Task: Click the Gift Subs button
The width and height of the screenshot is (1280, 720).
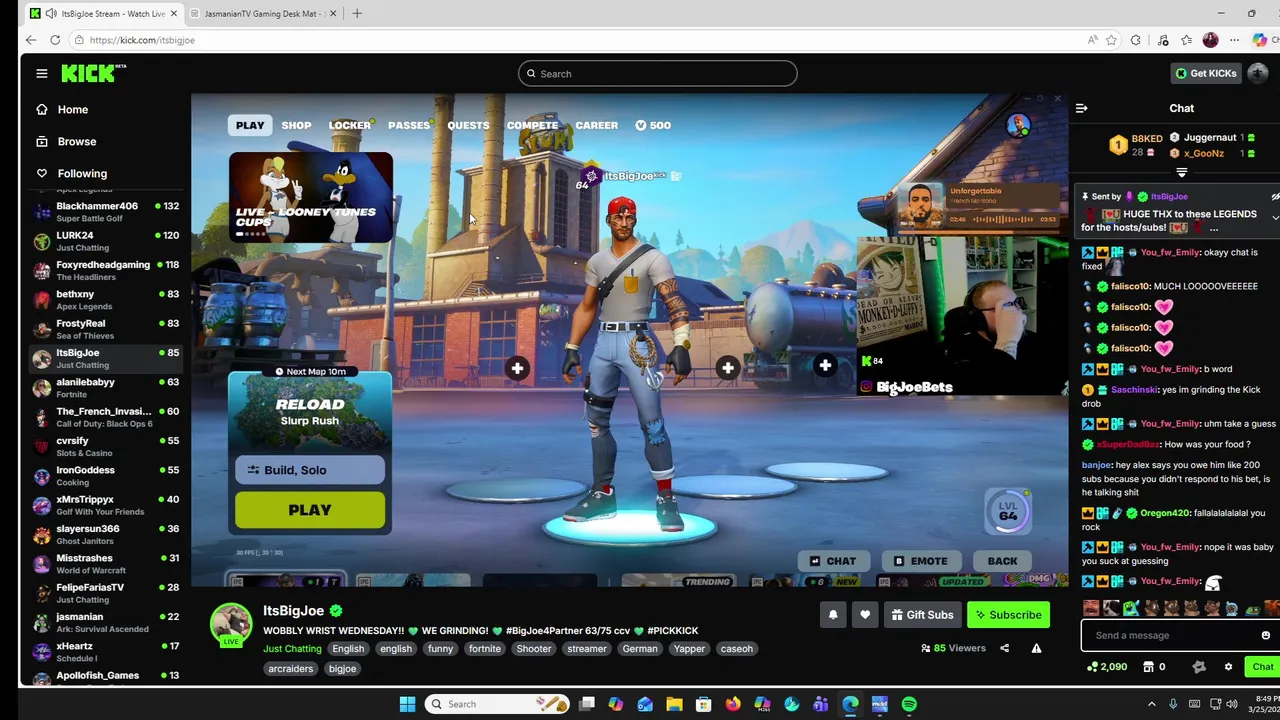Action: [x=922, y=615]
